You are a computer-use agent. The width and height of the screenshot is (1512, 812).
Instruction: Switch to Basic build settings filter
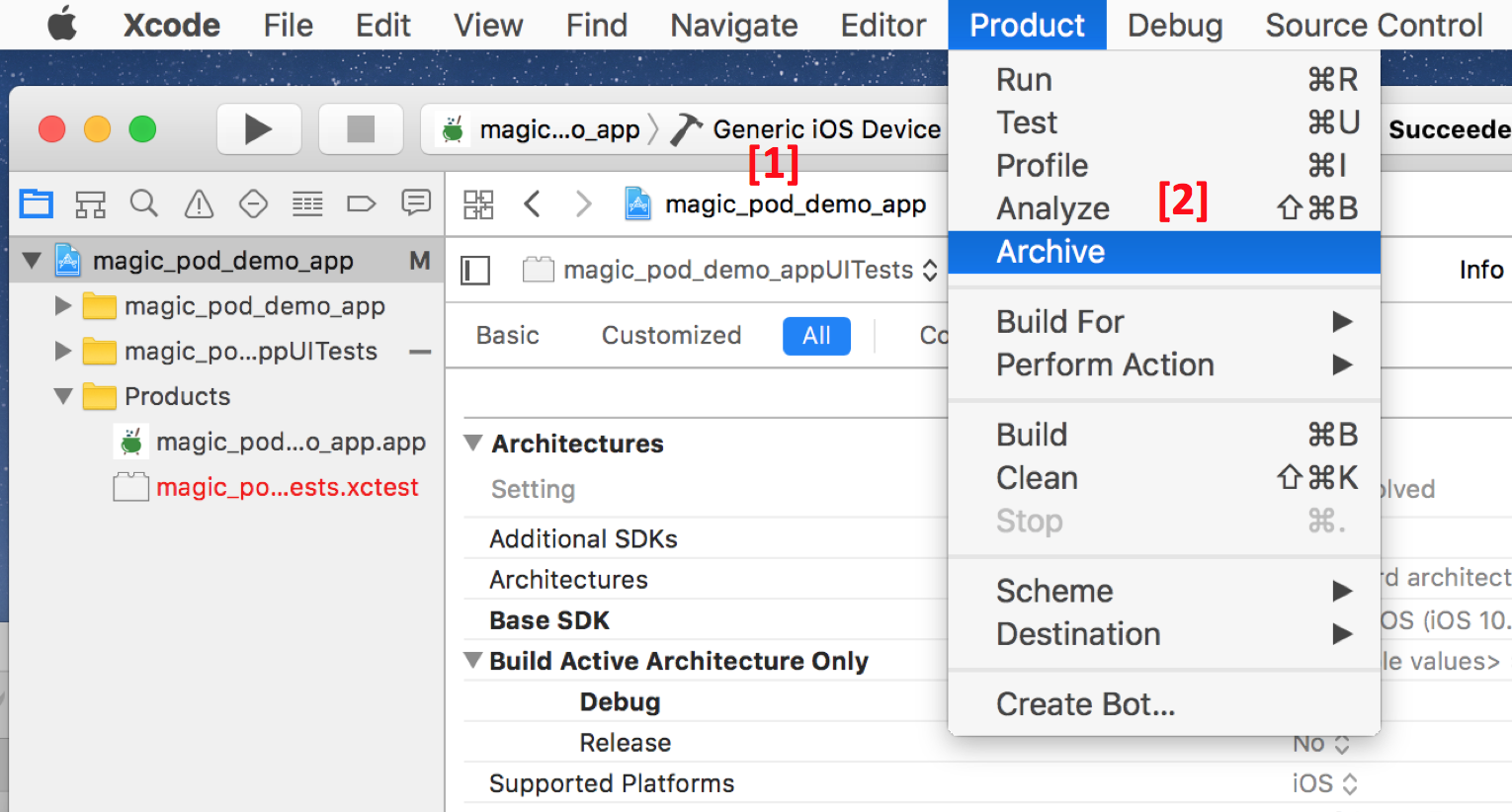coord(508,336)
